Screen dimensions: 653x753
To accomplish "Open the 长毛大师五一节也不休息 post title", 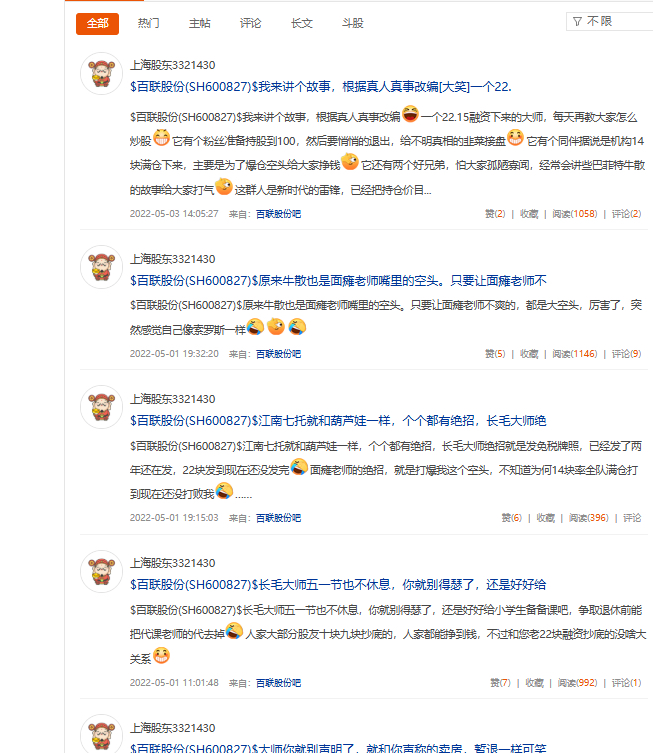I will pyautogui.click(x=338, y=584).
